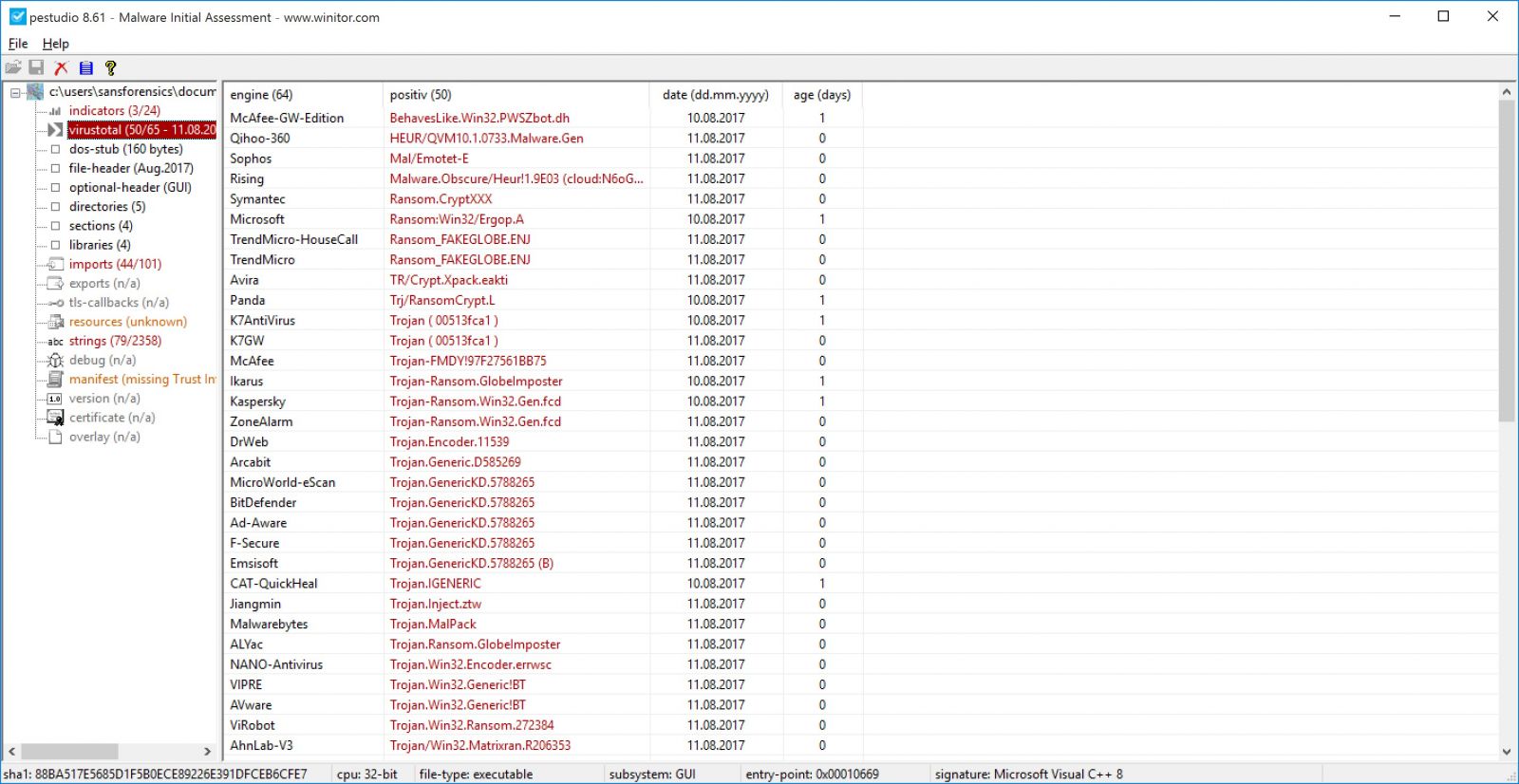This screenshot has height=784, width=1519.
Task: Click the HEUR/QVM10.1.0733.Malware.Gen detection
Action: tap(486, 139)
